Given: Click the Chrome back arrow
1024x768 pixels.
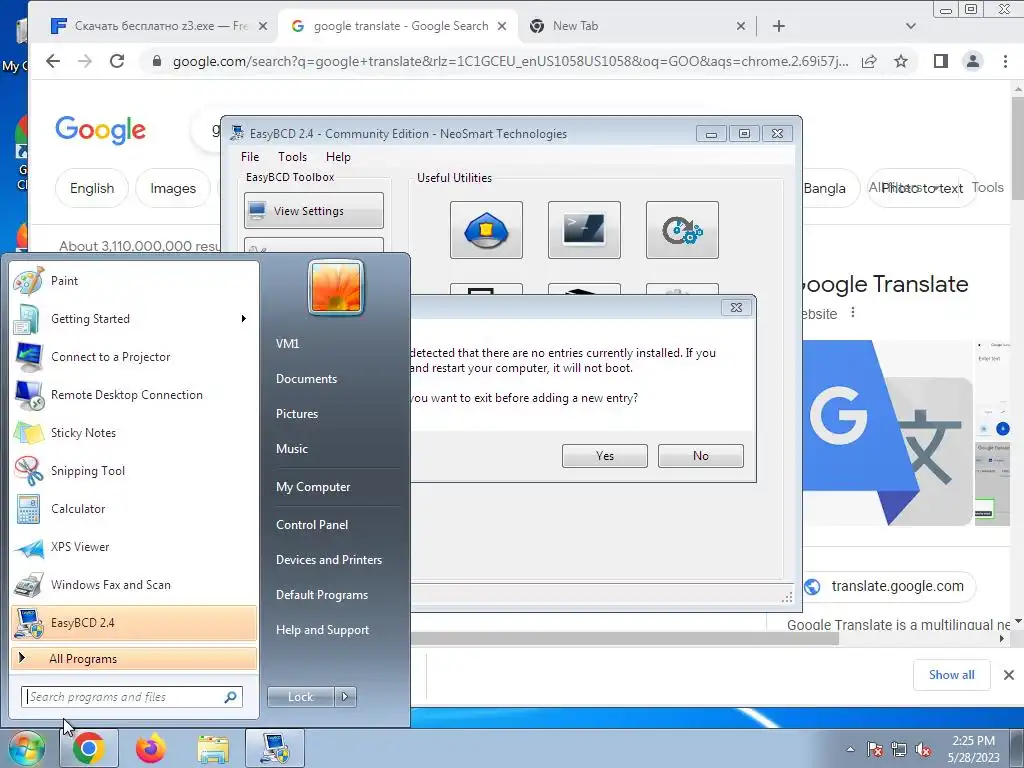Looking at the screenshot, I should point(53,61).
